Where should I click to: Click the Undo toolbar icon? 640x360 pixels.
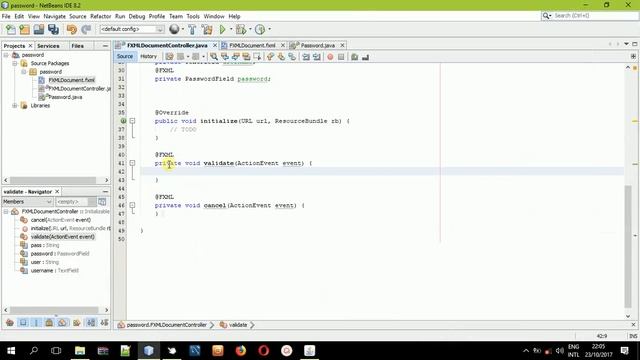[x=72, y=29]
